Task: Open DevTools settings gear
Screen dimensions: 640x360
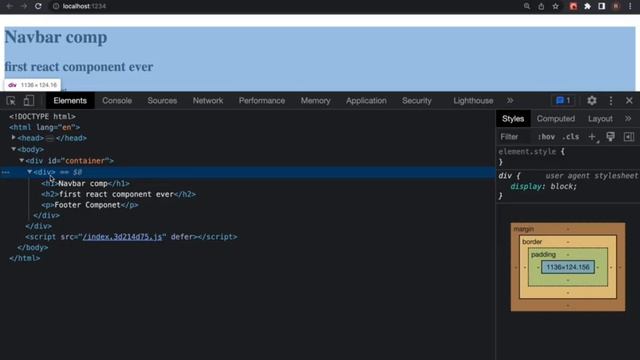Action: pyautogui.click(x=591, y=100)
